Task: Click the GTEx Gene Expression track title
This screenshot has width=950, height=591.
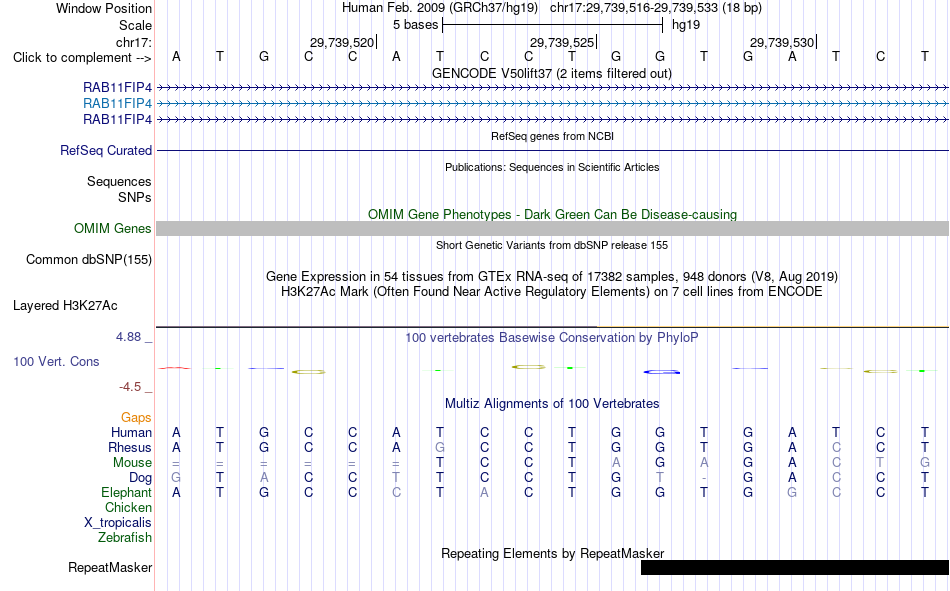Action: [552, 277]
